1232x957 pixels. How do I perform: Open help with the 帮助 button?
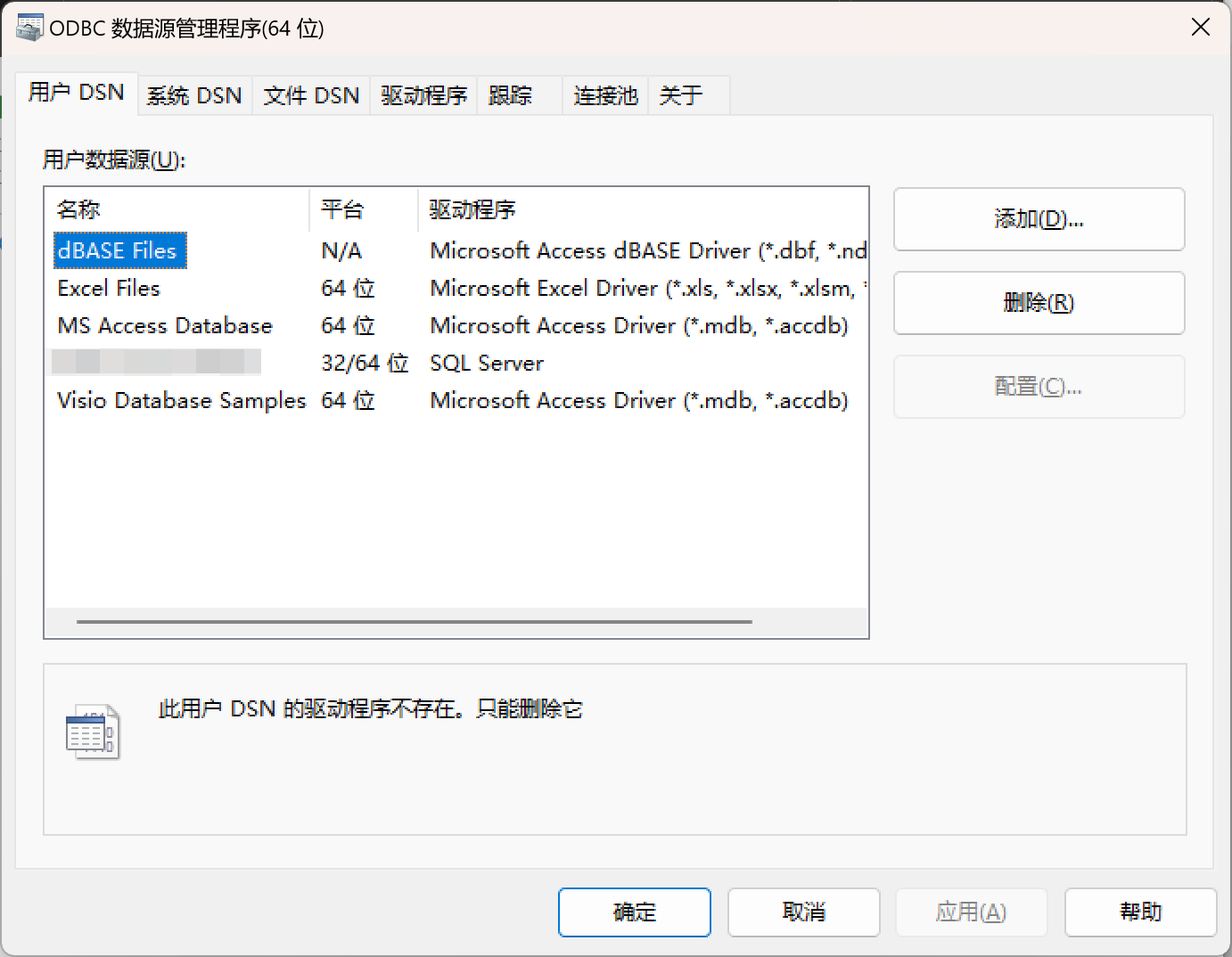pos(1141,912)
